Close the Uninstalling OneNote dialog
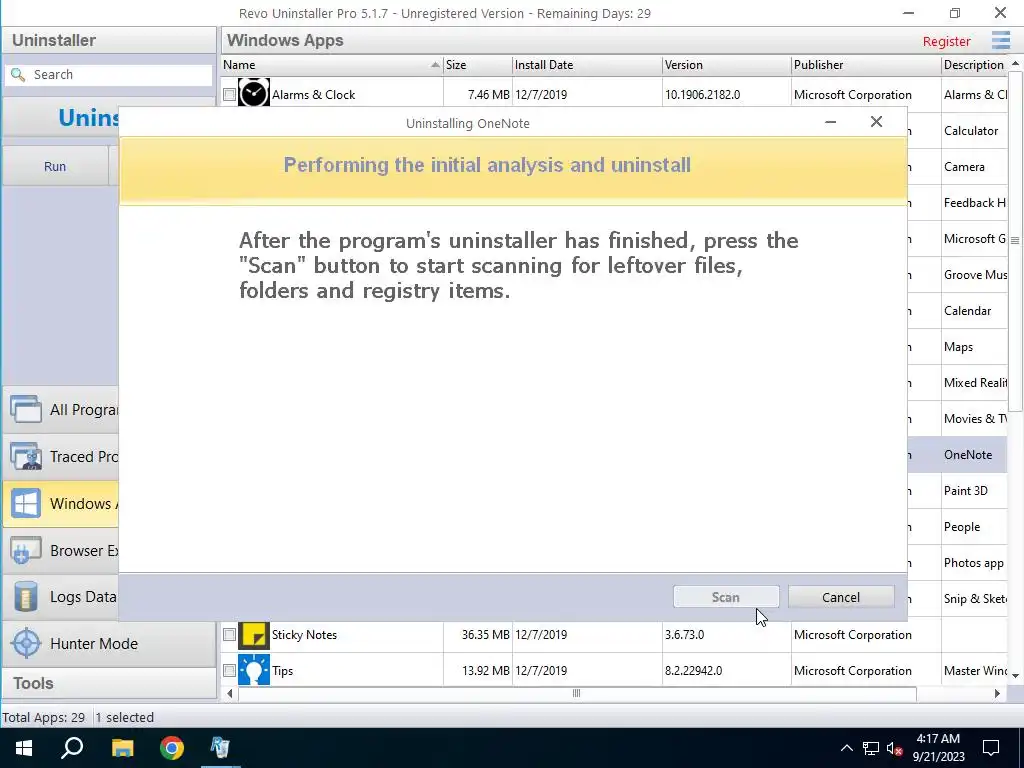 click(876, 122)
